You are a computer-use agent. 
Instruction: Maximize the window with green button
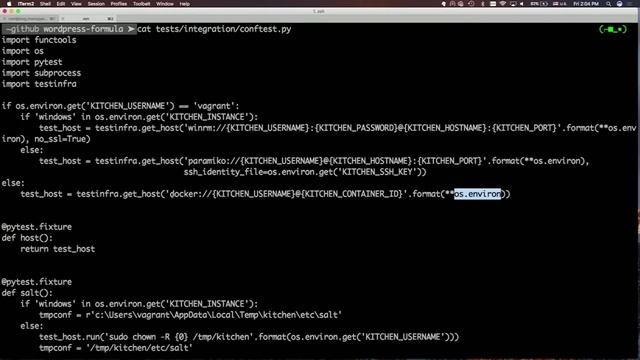pos(18,11)
